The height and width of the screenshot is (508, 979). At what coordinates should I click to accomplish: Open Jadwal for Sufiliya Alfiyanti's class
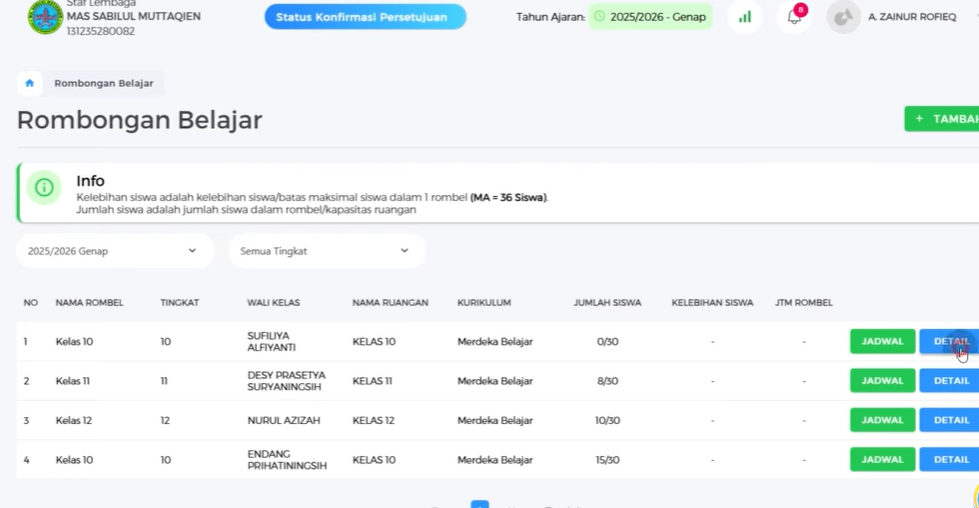[x=882, y=341]
